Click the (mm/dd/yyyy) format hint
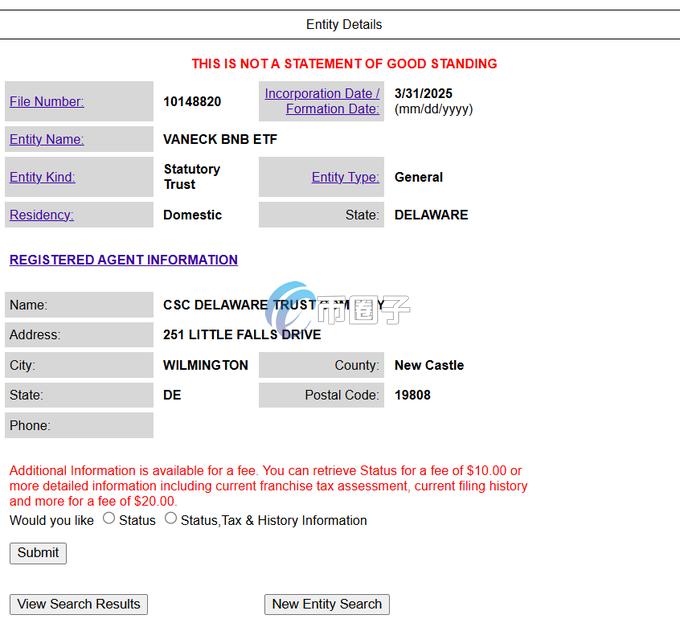 point(433,109)
